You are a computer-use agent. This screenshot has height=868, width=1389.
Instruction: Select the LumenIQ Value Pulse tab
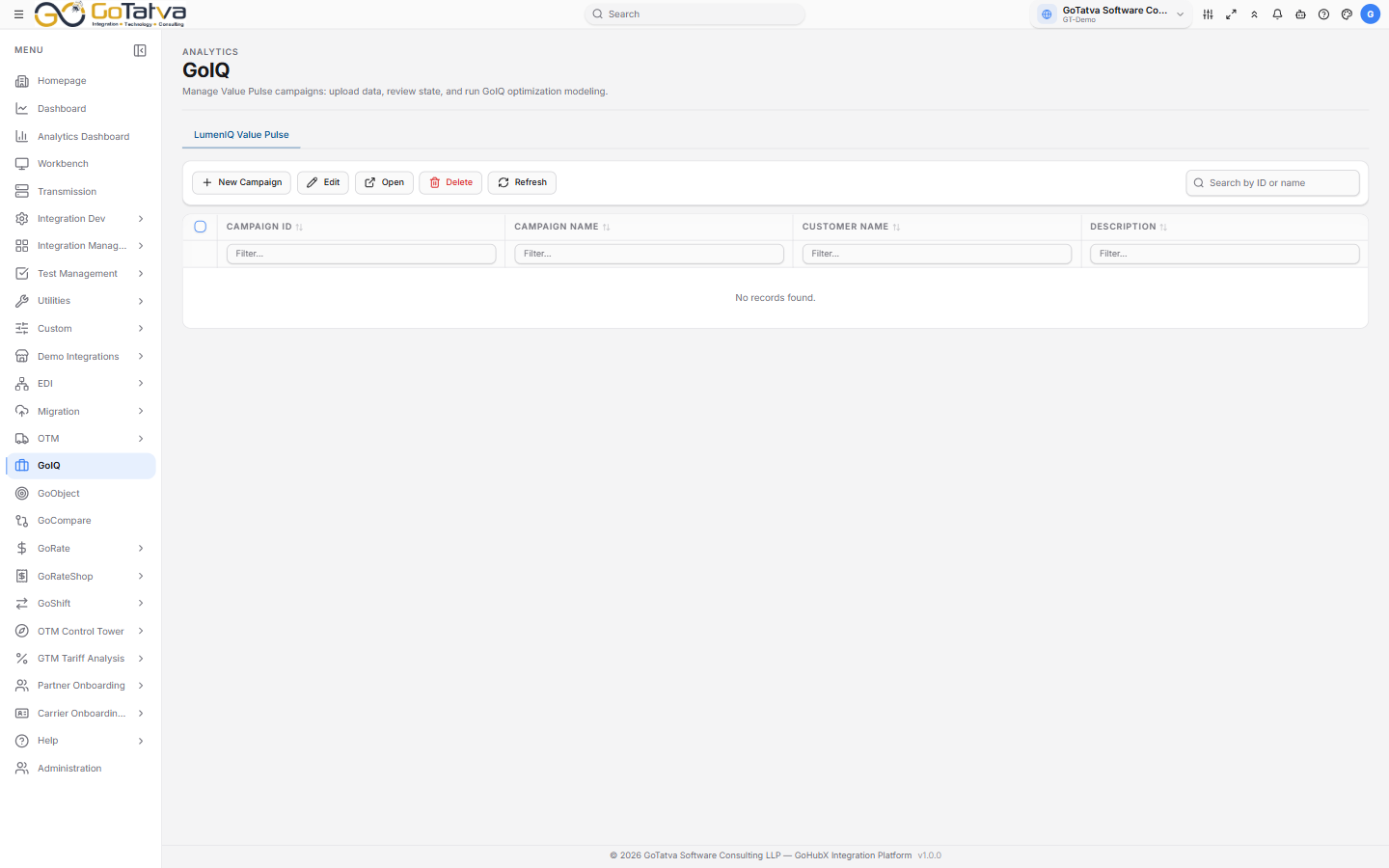coord(241,135)
